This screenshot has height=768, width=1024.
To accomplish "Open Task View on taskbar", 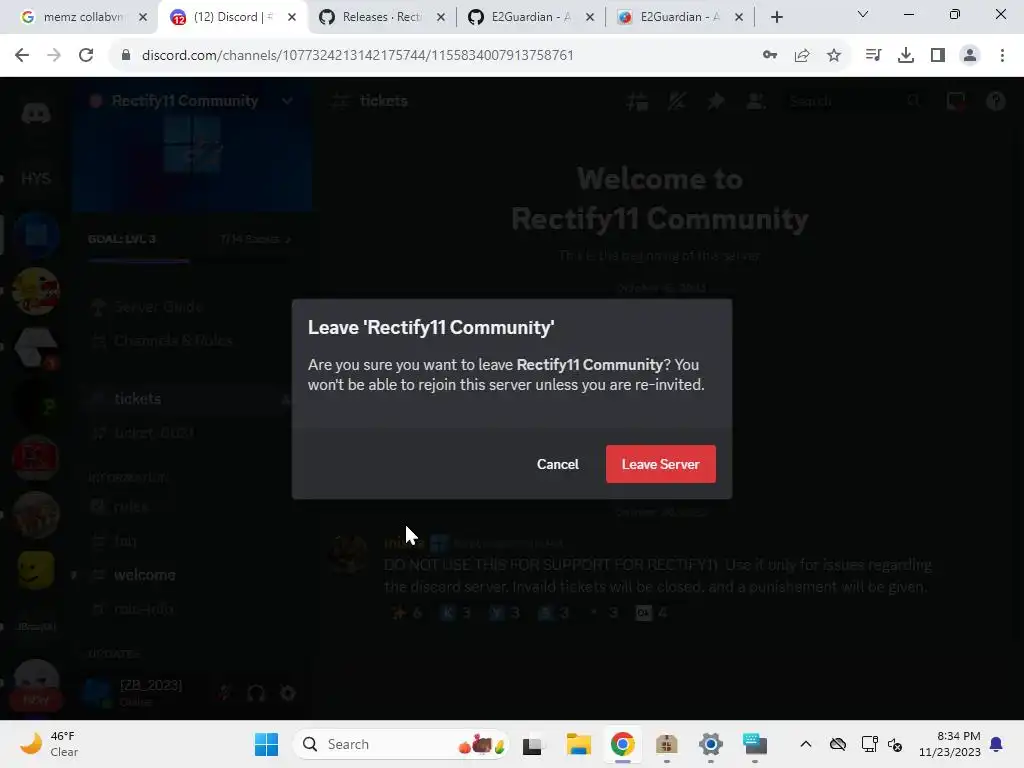I will (532, 744).
